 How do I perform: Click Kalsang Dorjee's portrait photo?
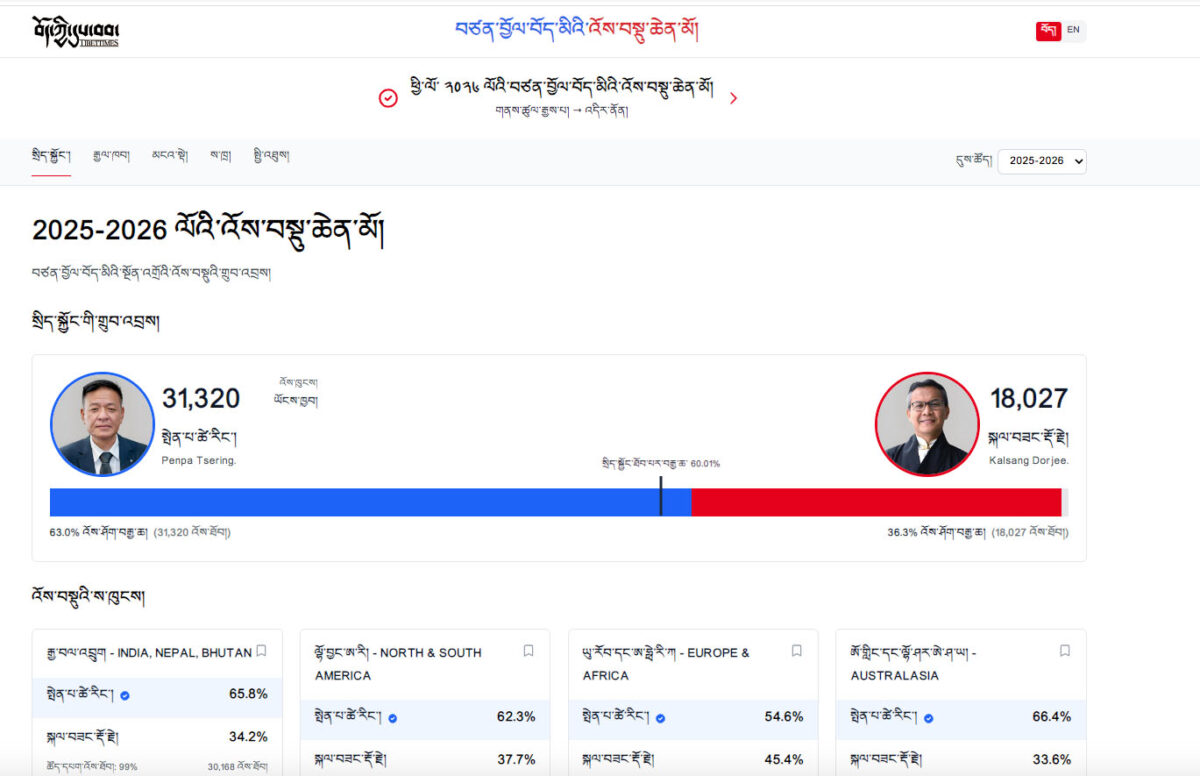(x=926, y=424)
